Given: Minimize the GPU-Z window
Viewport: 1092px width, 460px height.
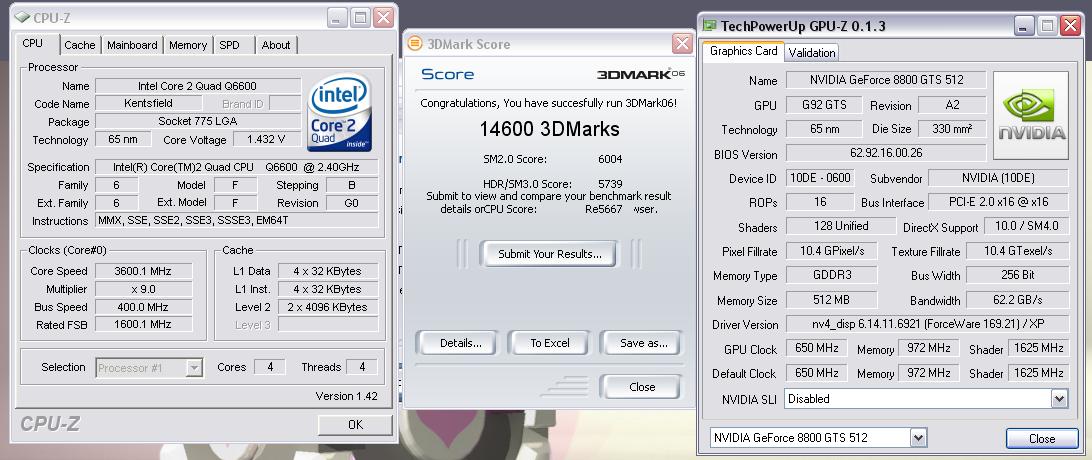Looking at the screenshot, I should (x=1024, y=26).
